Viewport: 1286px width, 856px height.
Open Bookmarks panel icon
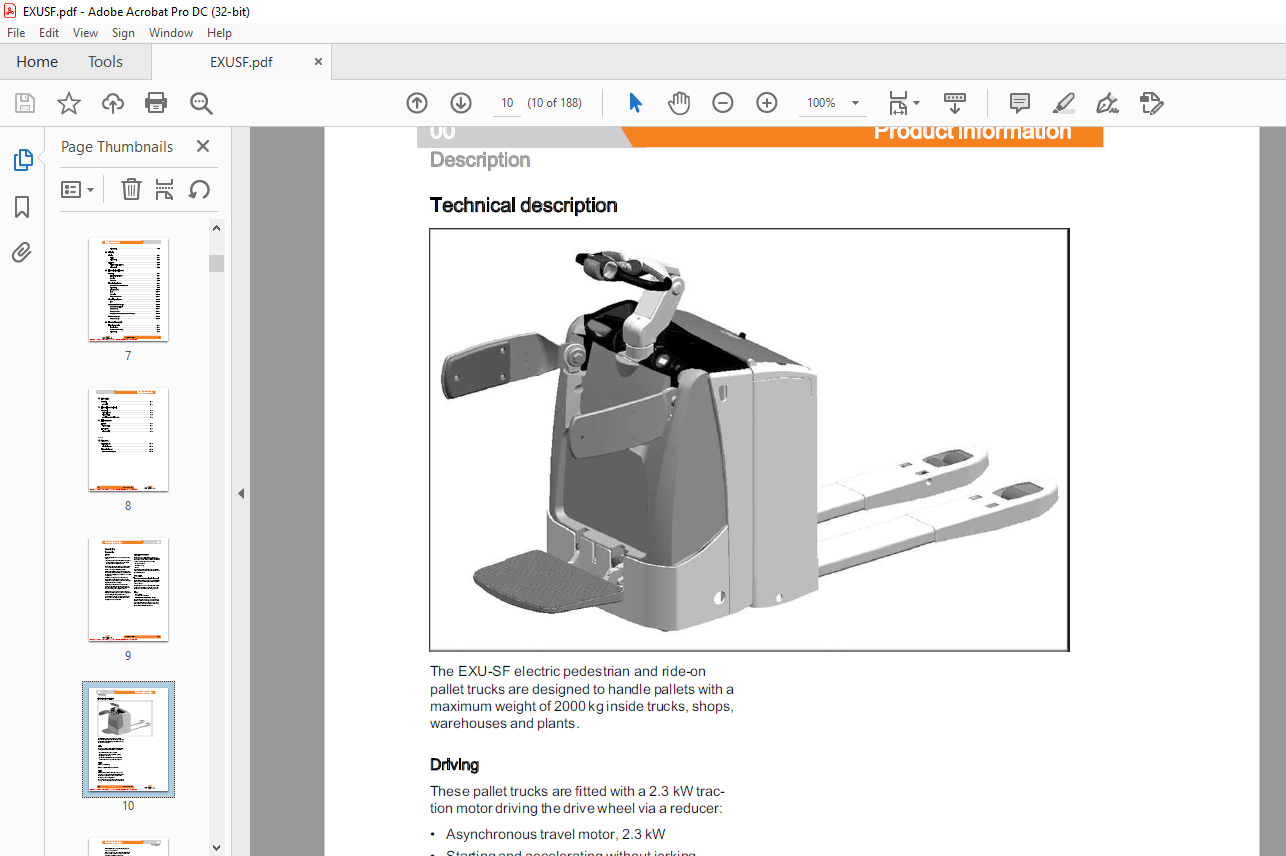[x=22, y=207]
